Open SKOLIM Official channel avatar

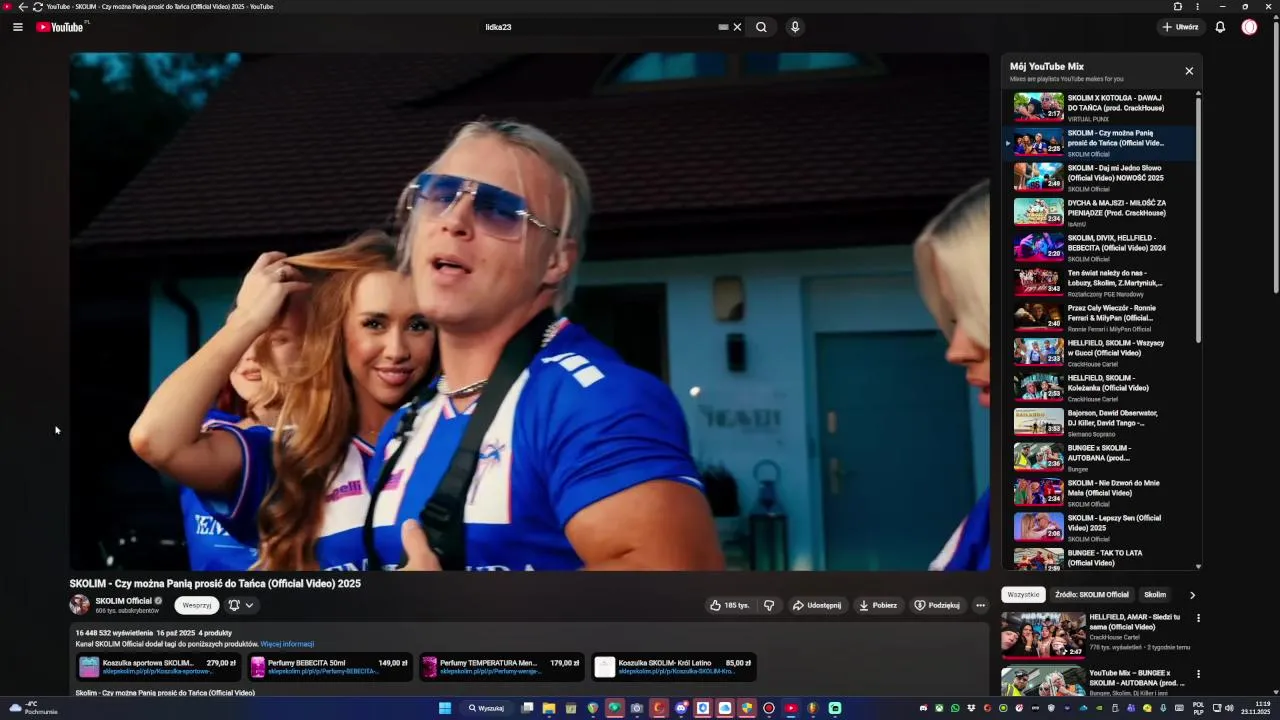(x=79, y=605)
